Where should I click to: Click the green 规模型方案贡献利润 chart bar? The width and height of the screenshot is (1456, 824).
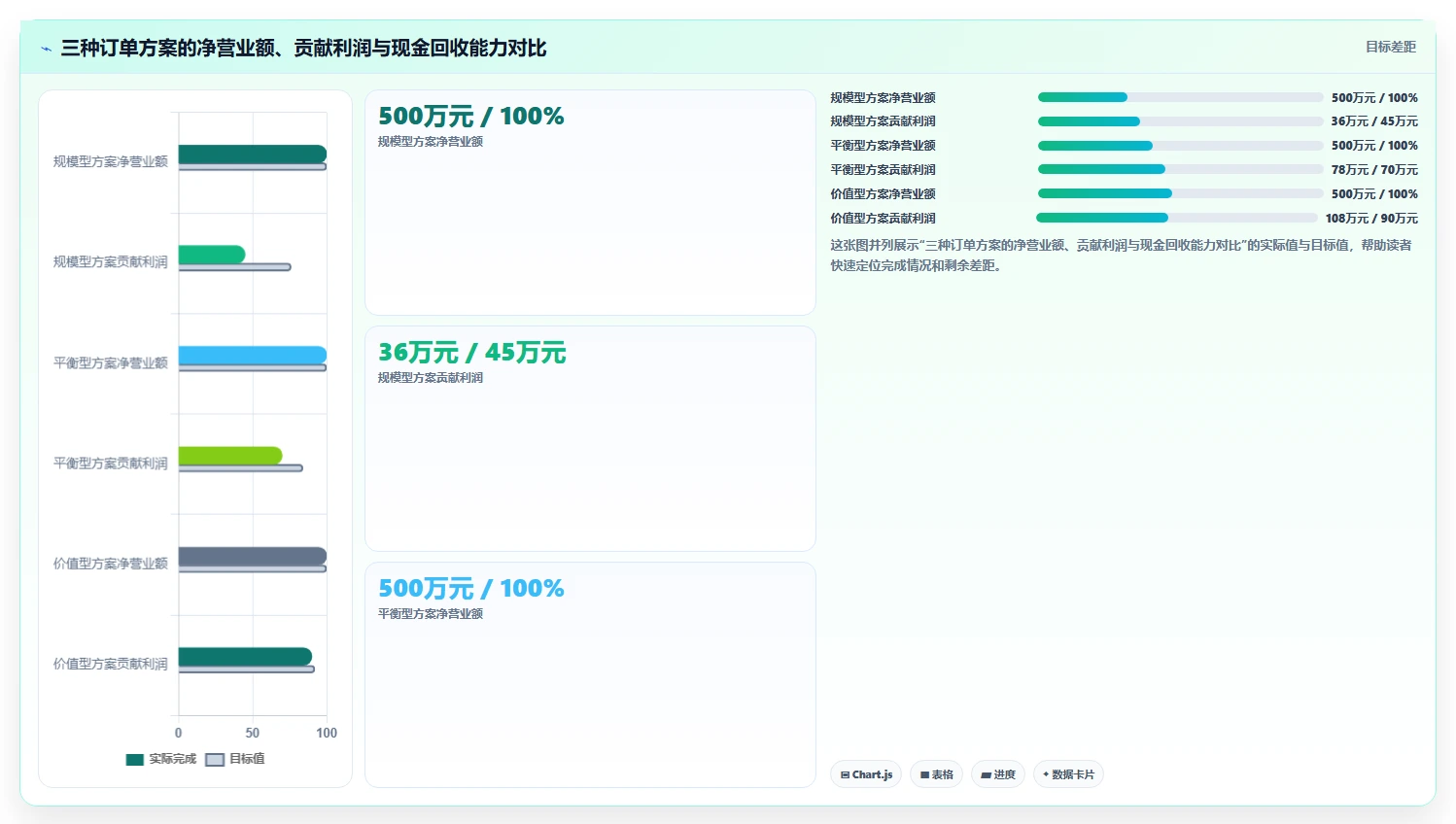pos(212,255)
